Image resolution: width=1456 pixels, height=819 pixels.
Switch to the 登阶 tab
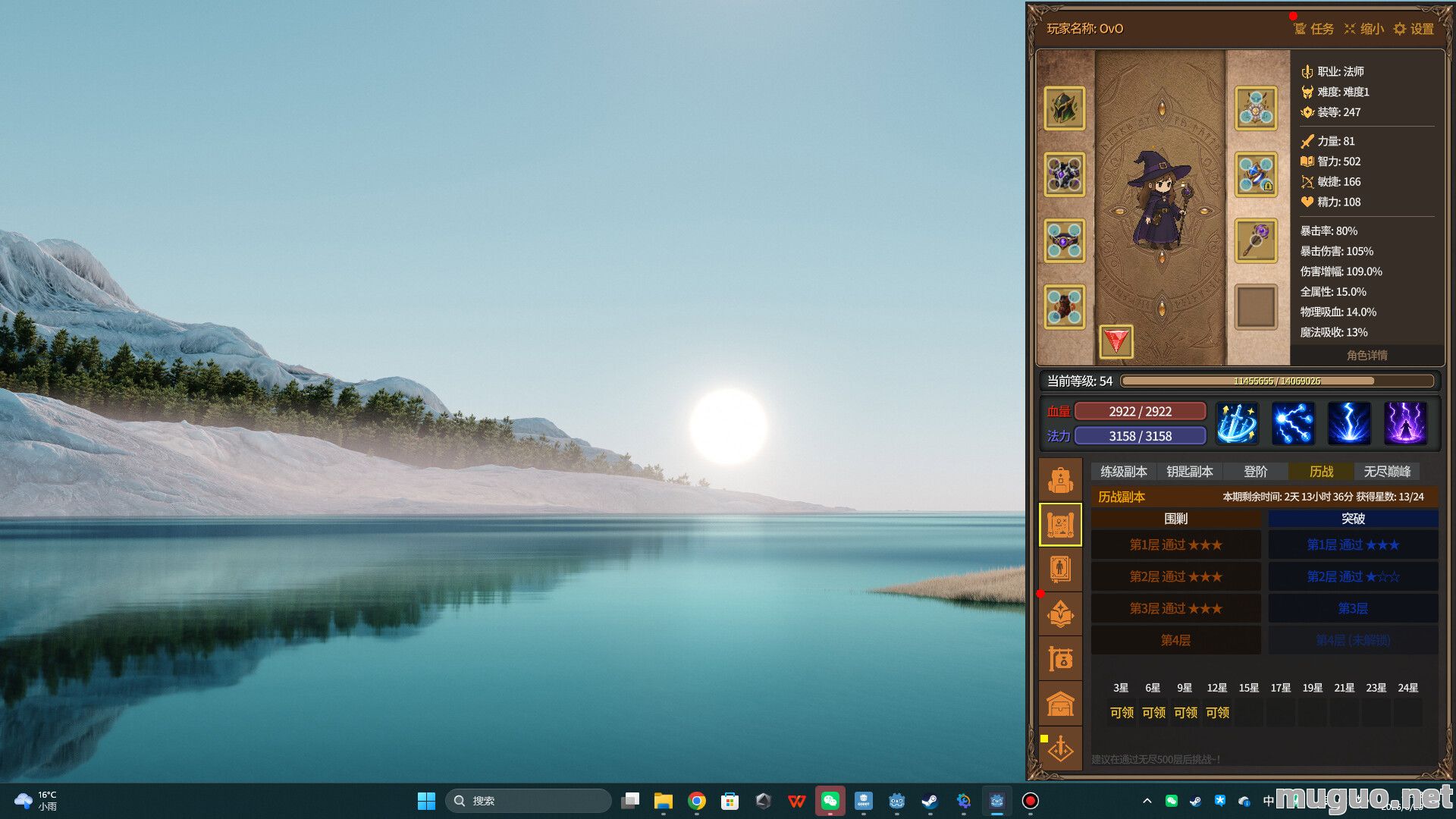(x=1256, y=472)
